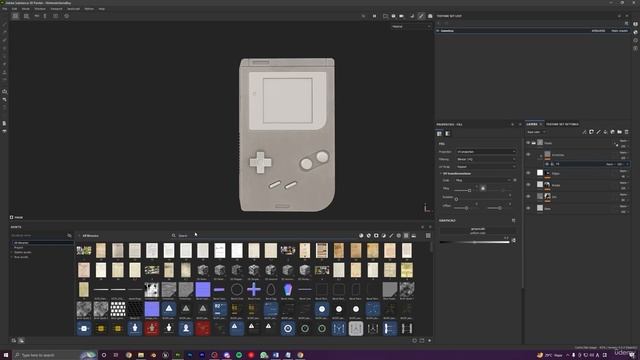Select Project in the library tree

[x=19, y=247]
